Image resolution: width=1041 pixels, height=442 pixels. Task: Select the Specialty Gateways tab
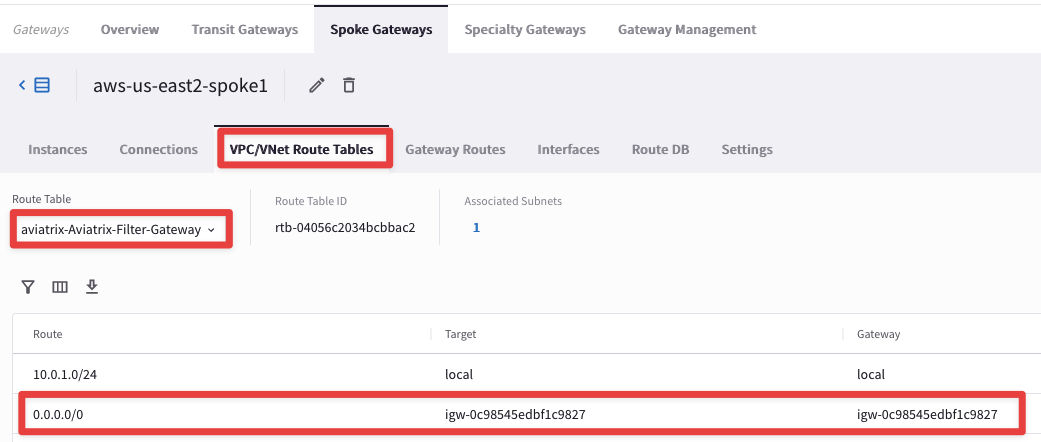click(x=525, y=29)
